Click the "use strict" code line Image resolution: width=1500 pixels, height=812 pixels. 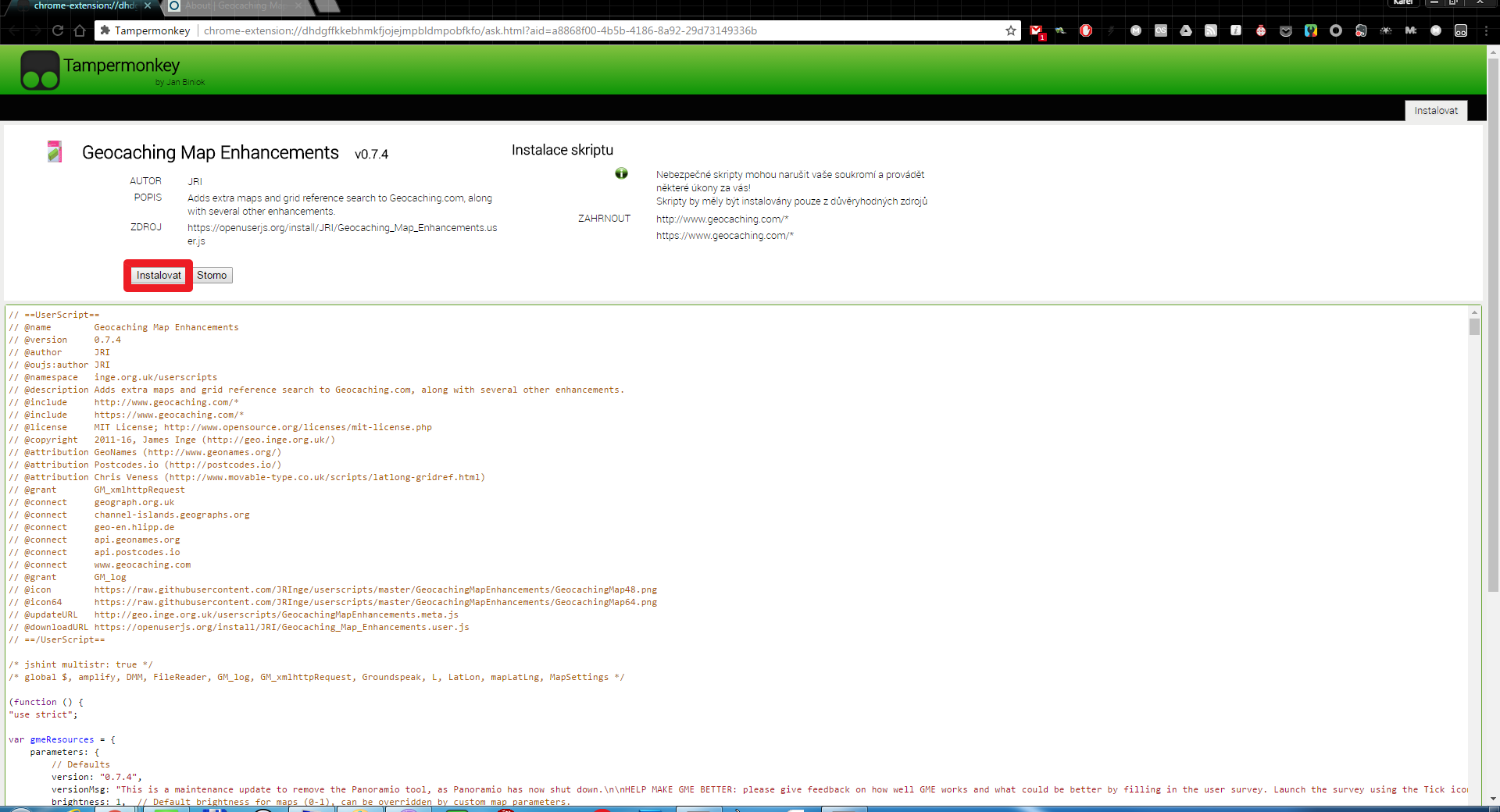tap(43, 714)
